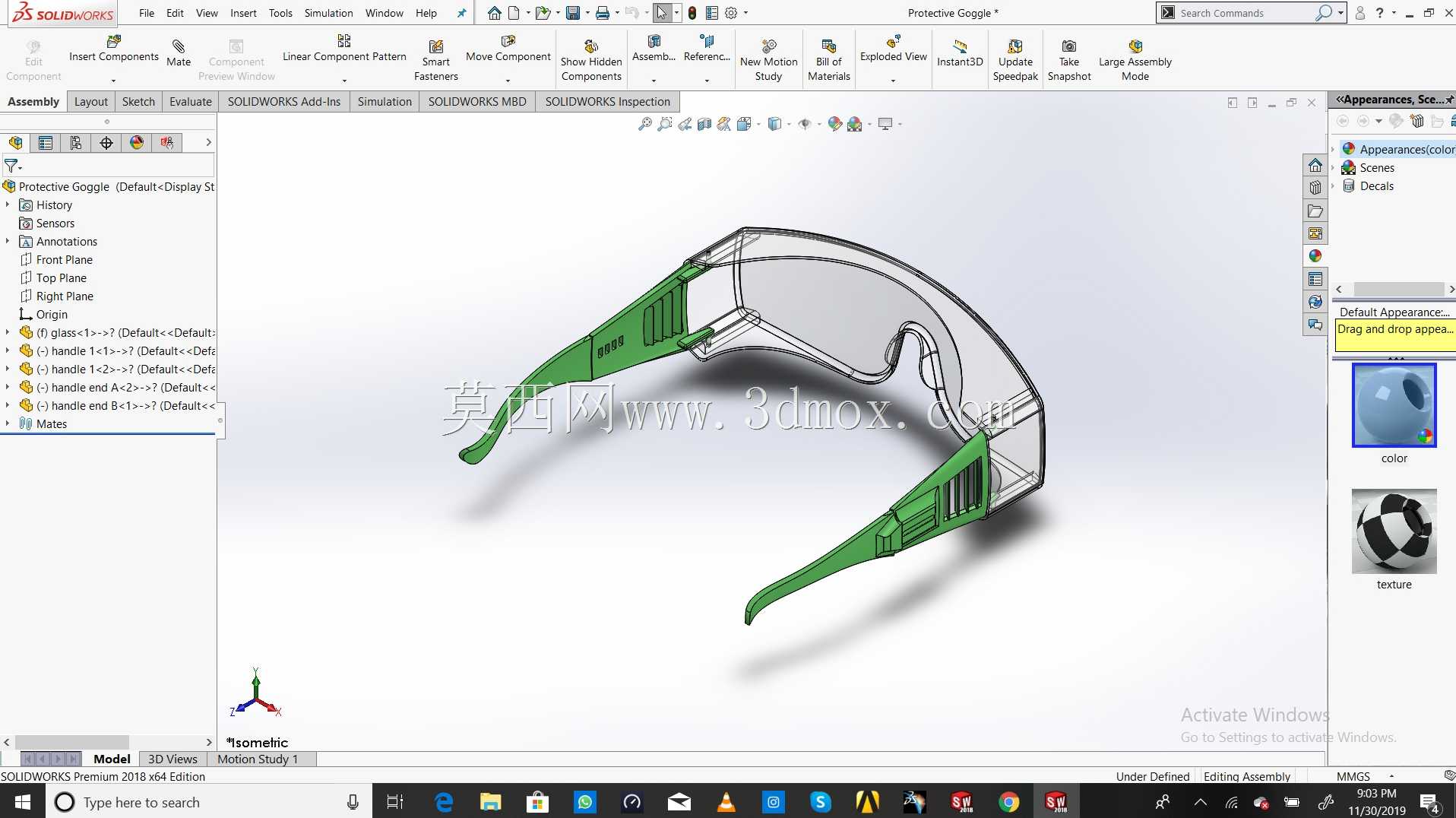The image size is (1456, 818).
Task: Open the Tools menu
Action: coord(280,13)
